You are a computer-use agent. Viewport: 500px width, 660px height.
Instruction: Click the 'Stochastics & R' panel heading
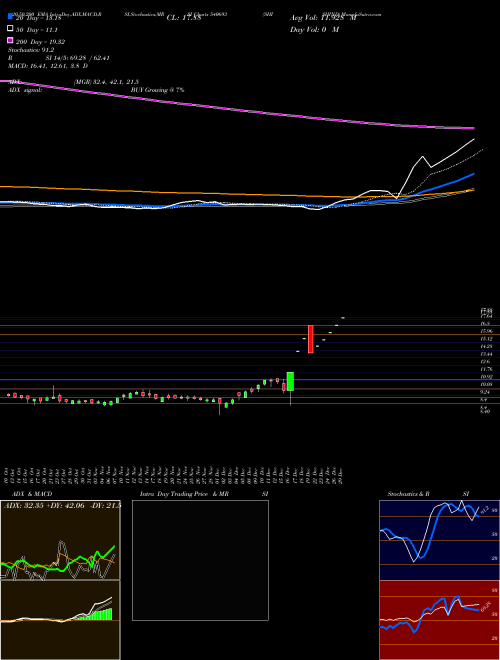408,494
